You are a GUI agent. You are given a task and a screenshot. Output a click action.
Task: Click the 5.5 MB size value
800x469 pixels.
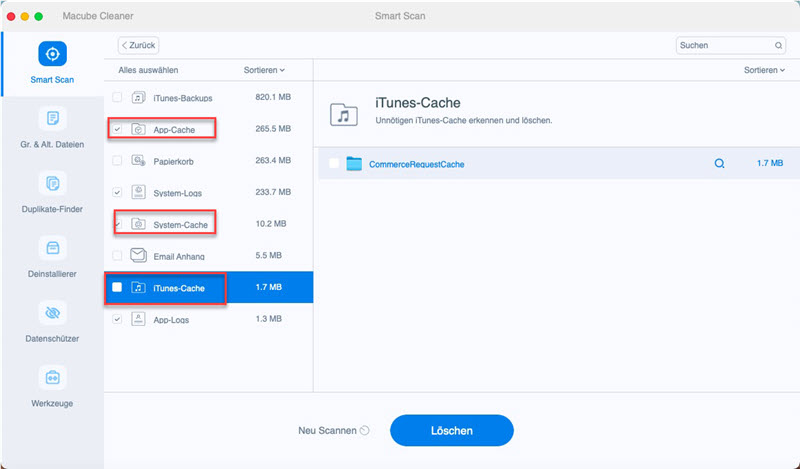coord(268,255)
